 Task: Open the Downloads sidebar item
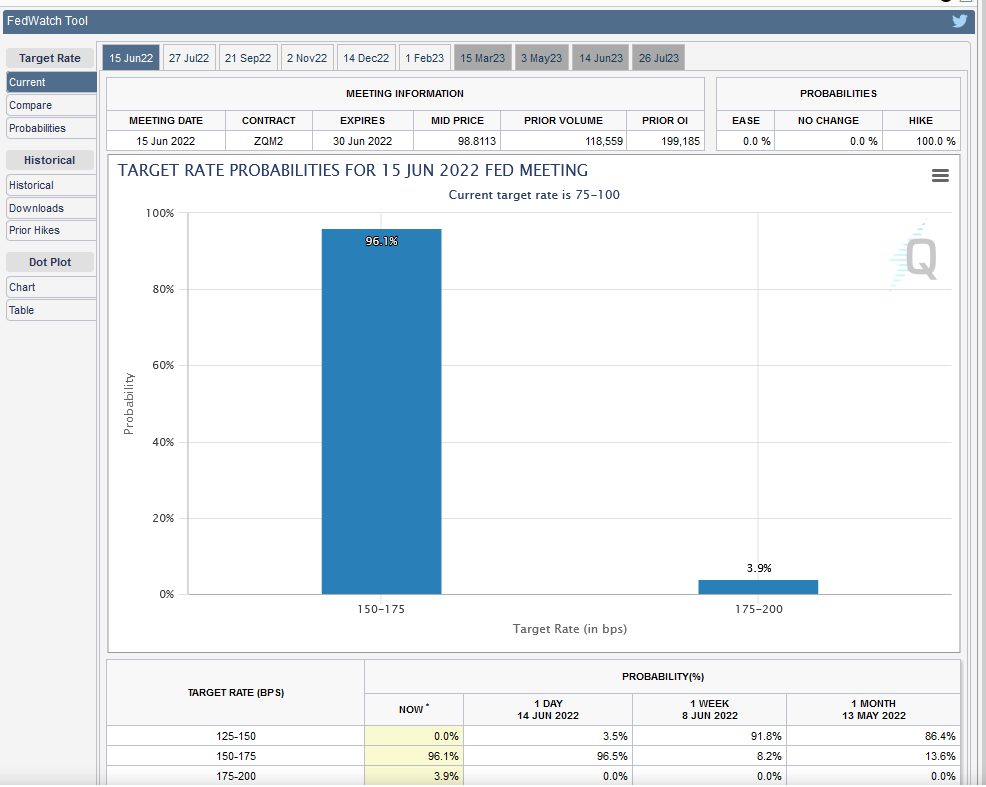(52, 208)
